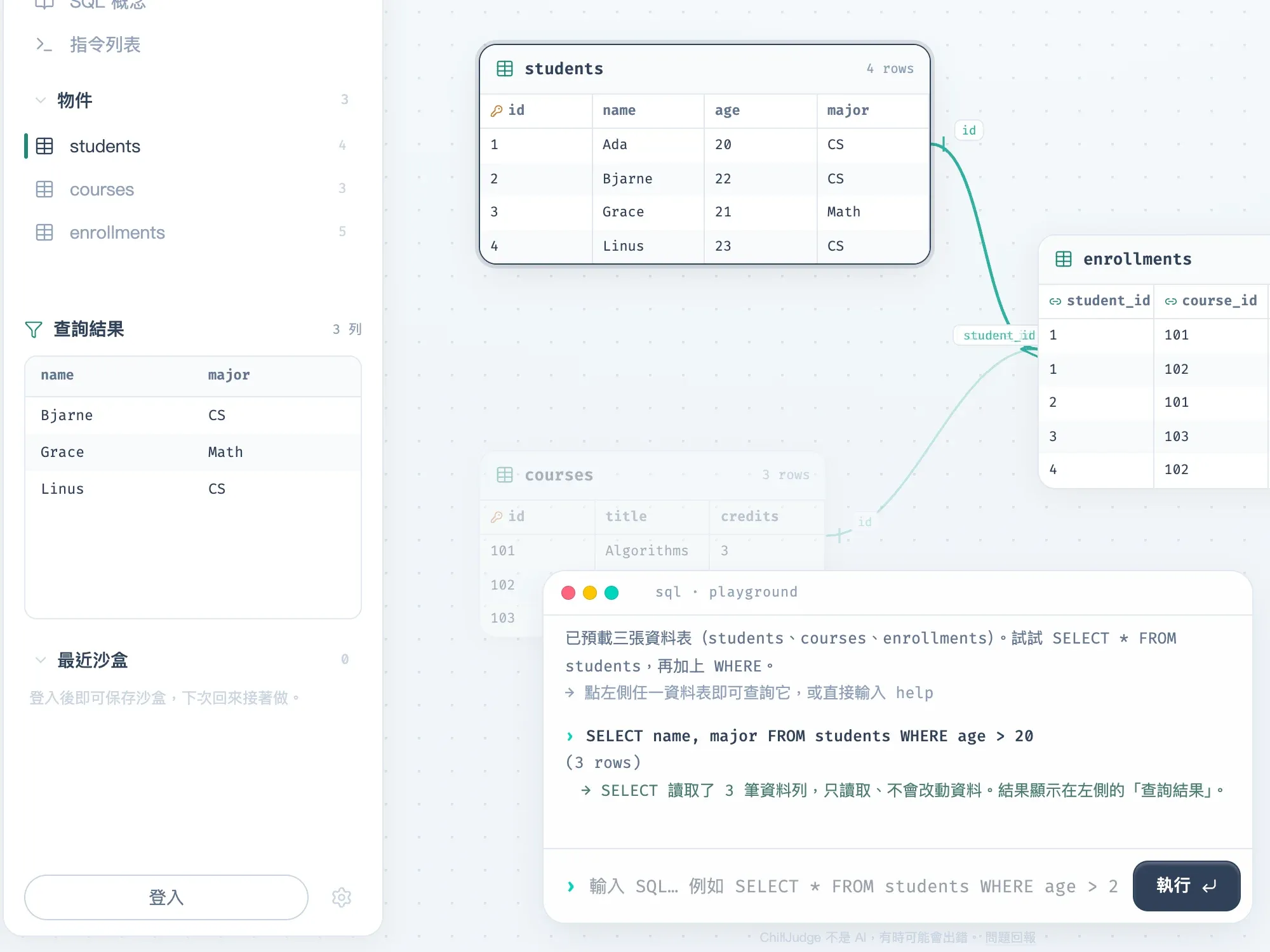Click the 問題回報 link in footer

[x=1010, y=937]
